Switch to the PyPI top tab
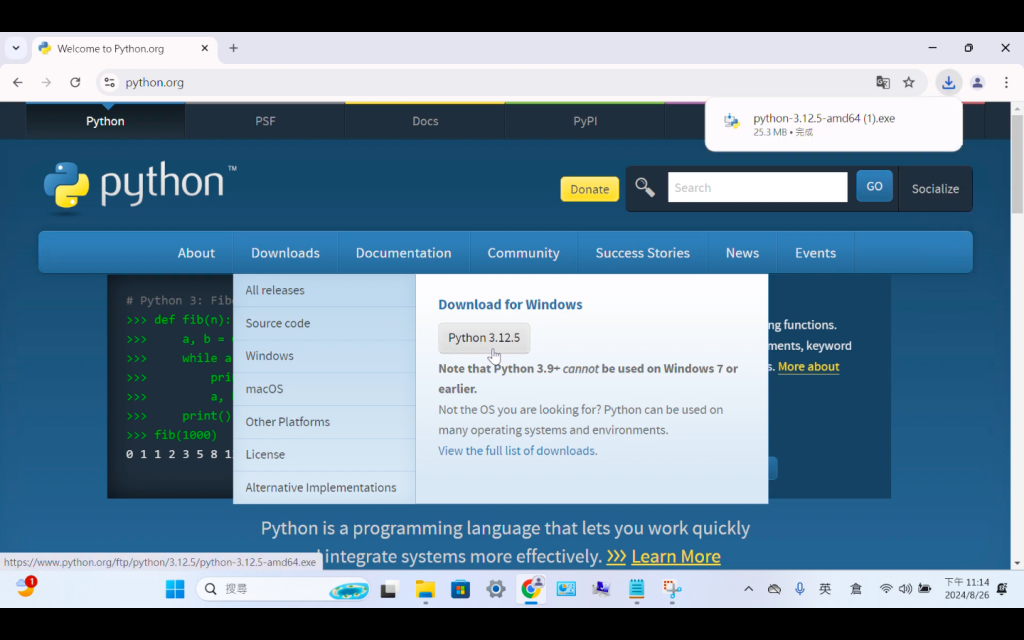Image resolution: width=1024 pixels, height=640 pixels. [x=585, y=121]
